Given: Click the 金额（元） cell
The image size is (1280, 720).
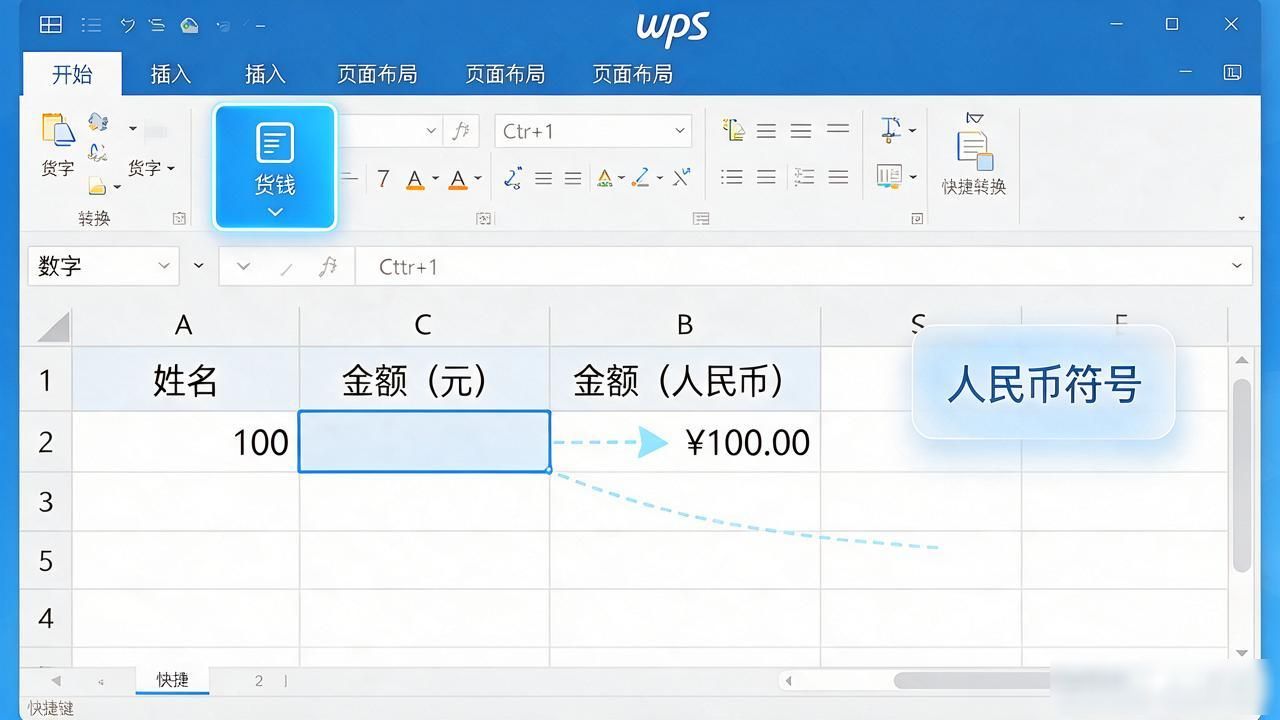Looking at the screenshot, I should 424,380.
